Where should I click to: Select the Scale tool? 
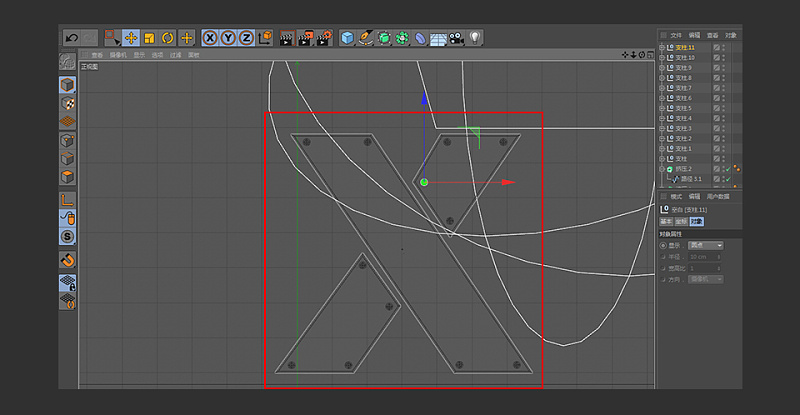tap(149, 38)
